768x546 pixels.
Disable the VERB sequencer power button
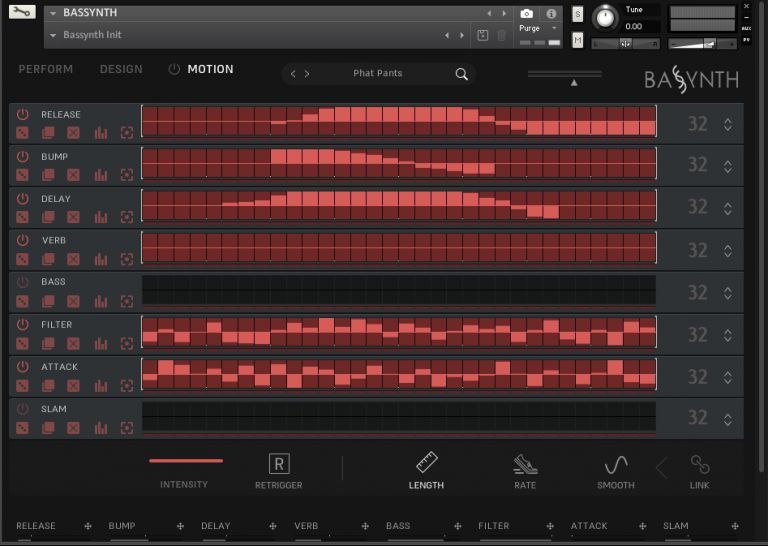coord(23,240)
